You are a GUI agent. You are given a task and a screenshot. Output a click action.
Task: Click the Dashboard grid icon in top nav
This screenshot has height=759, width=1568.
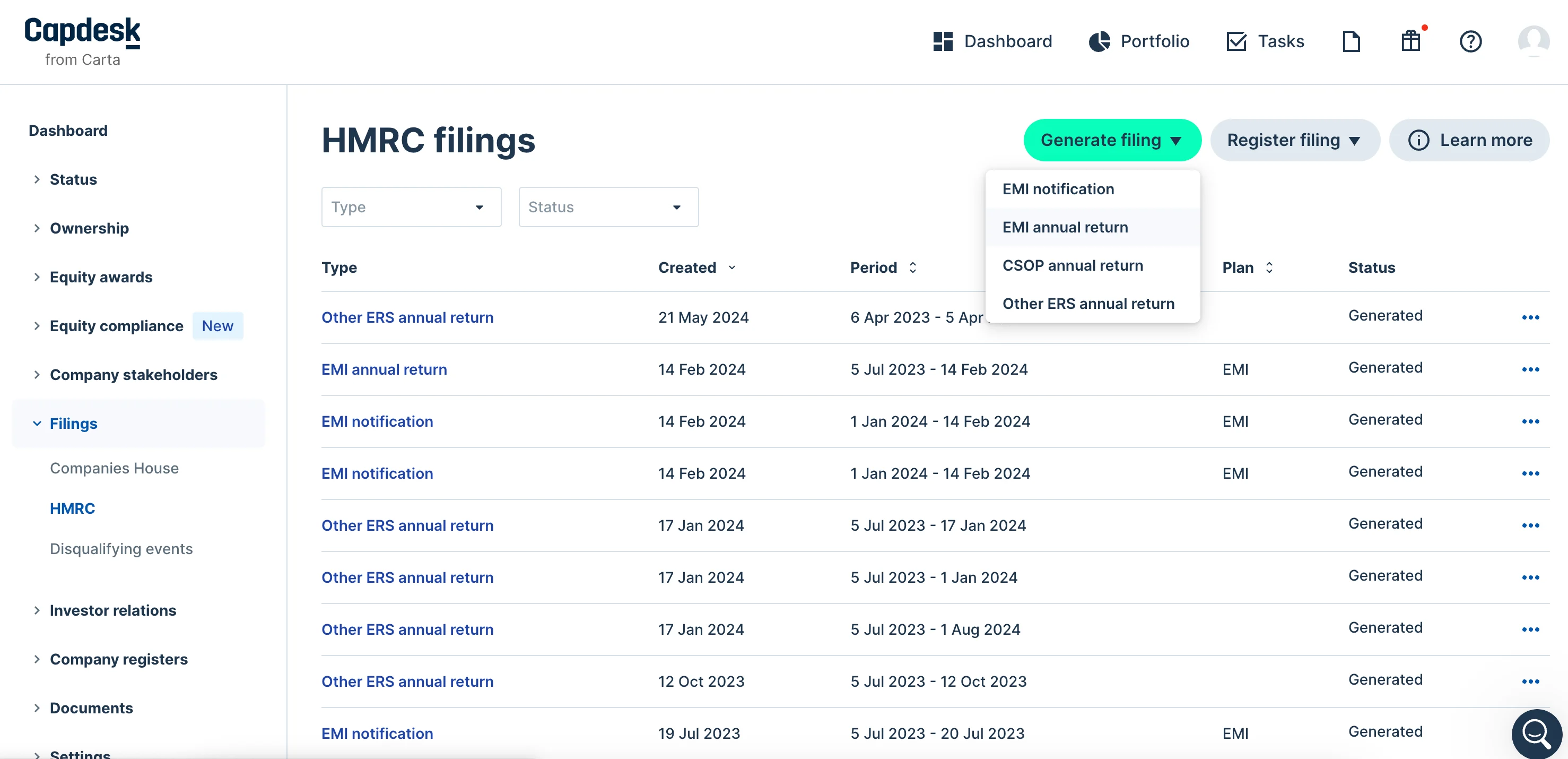[x=943, y=41]
